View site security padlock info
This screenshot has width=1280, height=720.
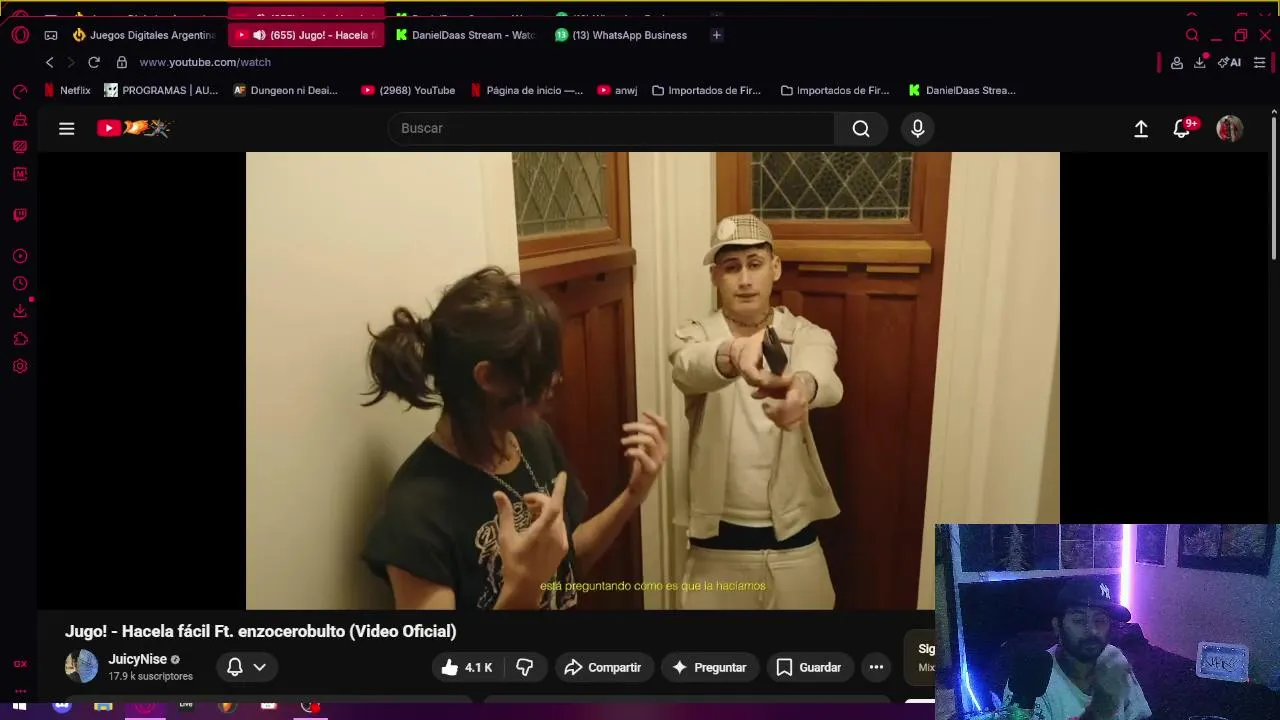coord(122,62)
